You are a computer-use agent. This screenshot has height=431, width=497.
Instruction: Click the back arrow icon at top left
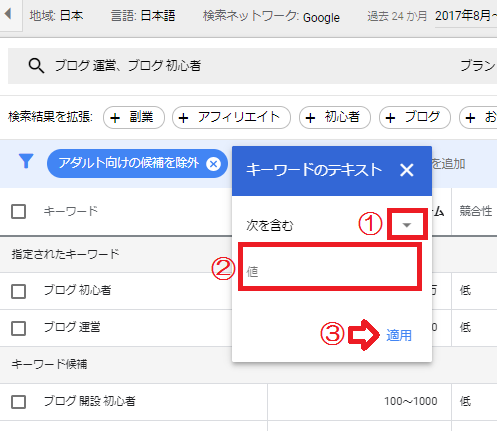tap(8, 14)
